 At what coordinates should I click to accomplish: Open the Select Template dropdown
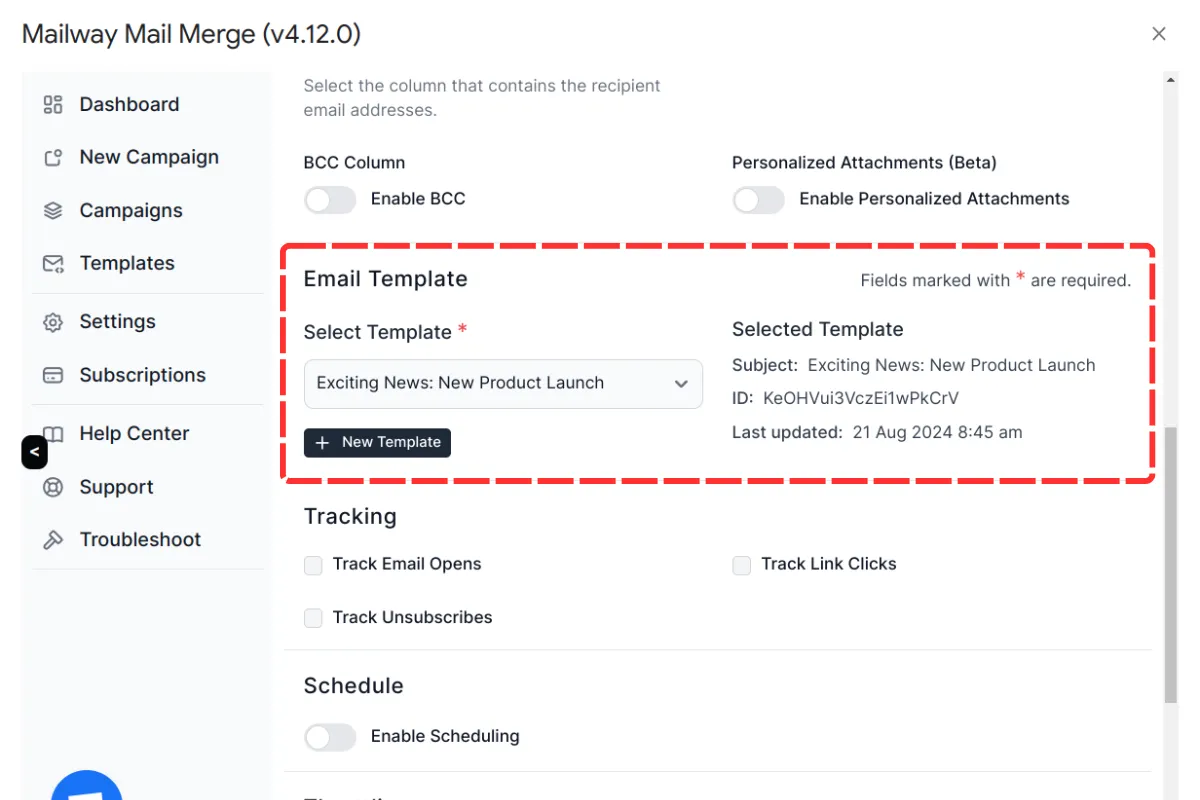tap(503, 383)
